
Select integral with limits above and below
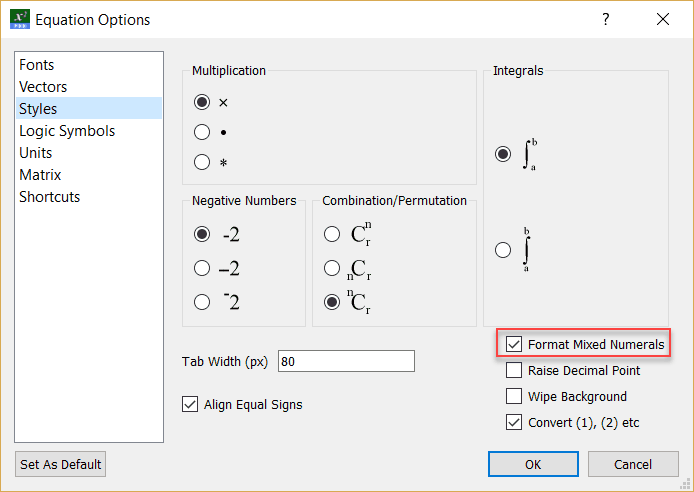[503, 250]
